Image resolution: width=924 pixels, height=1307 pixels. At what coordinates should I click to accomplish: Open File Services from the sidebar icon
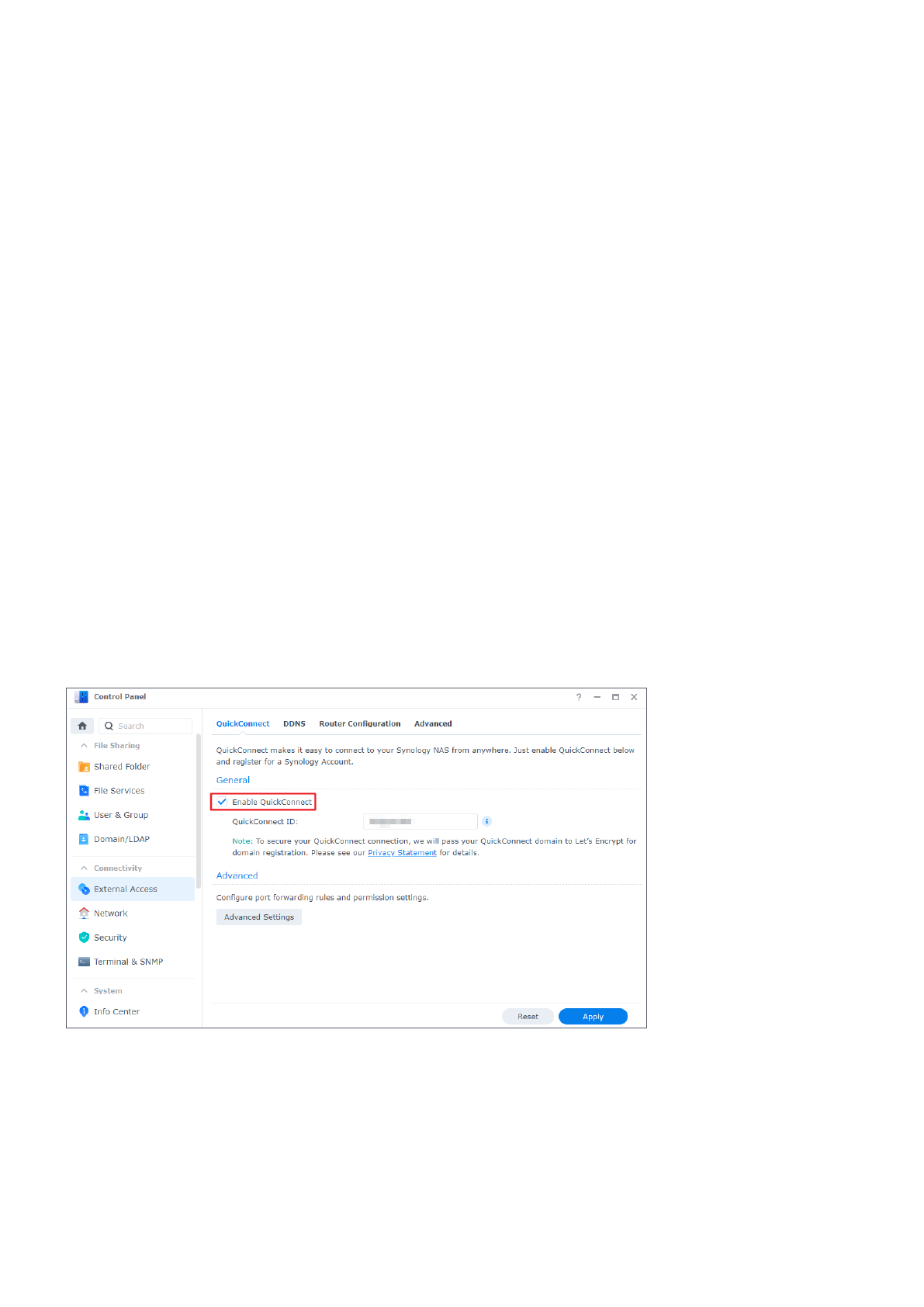pos(84,791)
